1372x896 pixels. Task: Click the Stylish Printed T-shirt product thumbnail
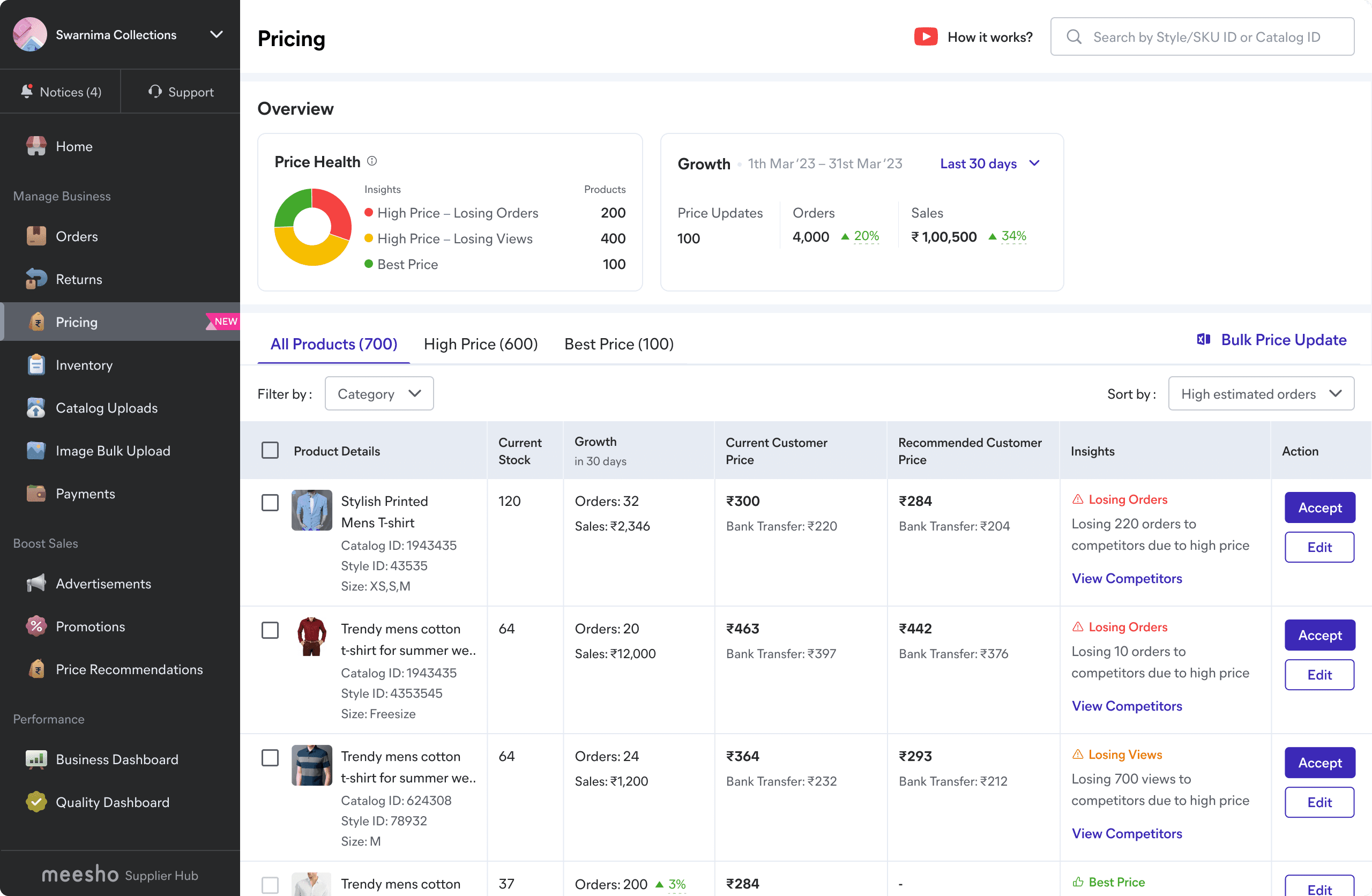(x=312, y=510)
